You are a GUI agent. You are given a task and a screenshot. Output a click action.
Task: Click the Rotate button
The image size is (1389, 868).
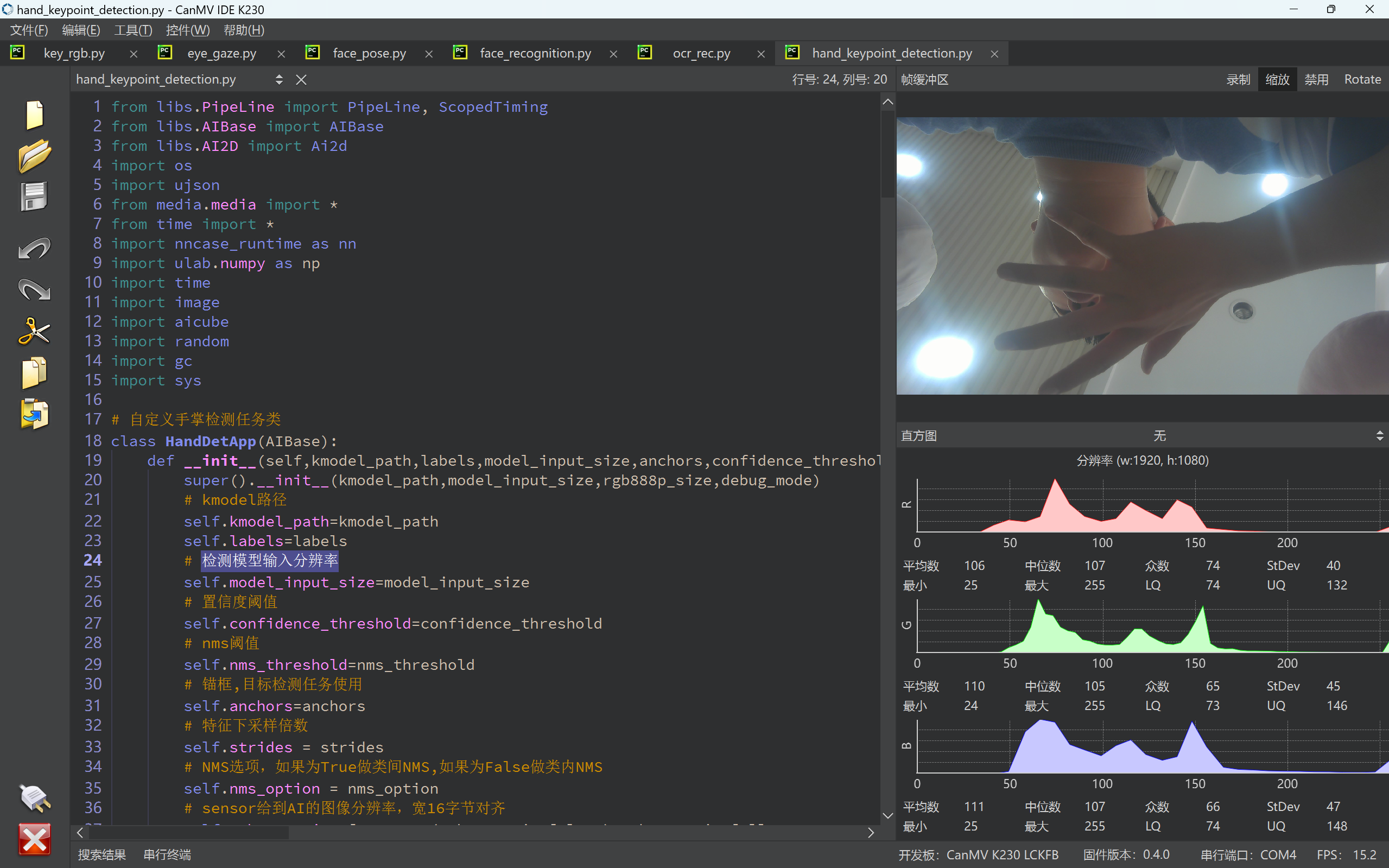pyautogui.click(x=1362, y=79)
